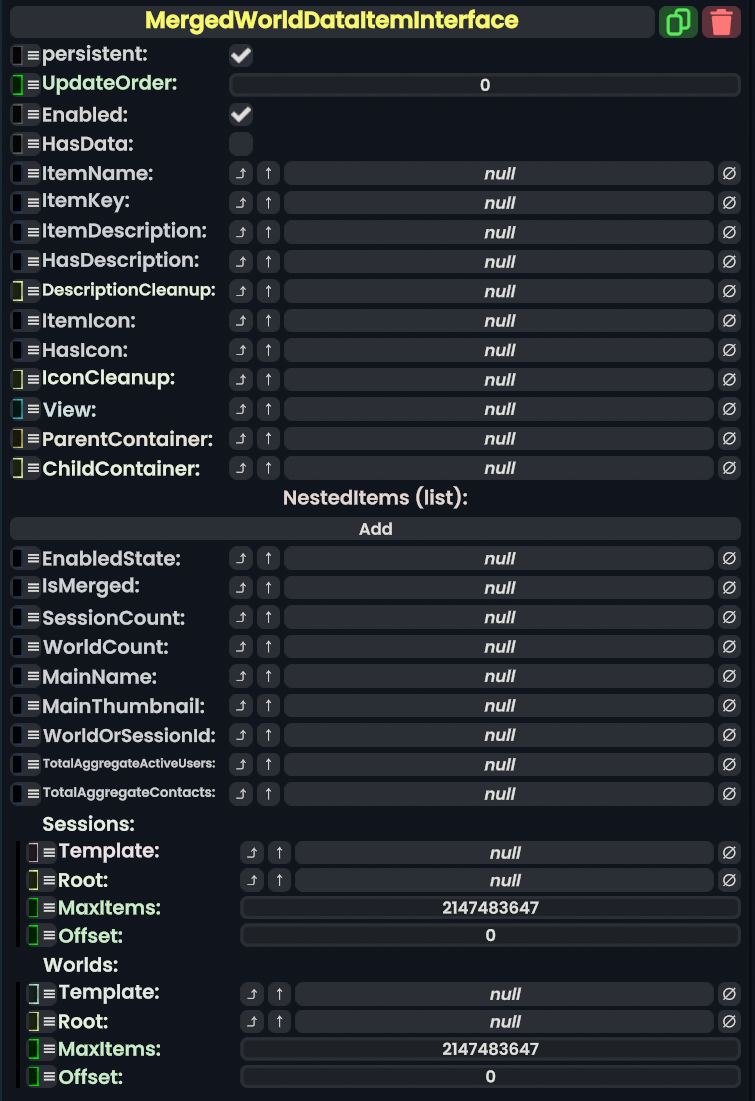Click the Sessions MaxItems value field
This screenshot has width=755, height=1101.
point(490,908)
